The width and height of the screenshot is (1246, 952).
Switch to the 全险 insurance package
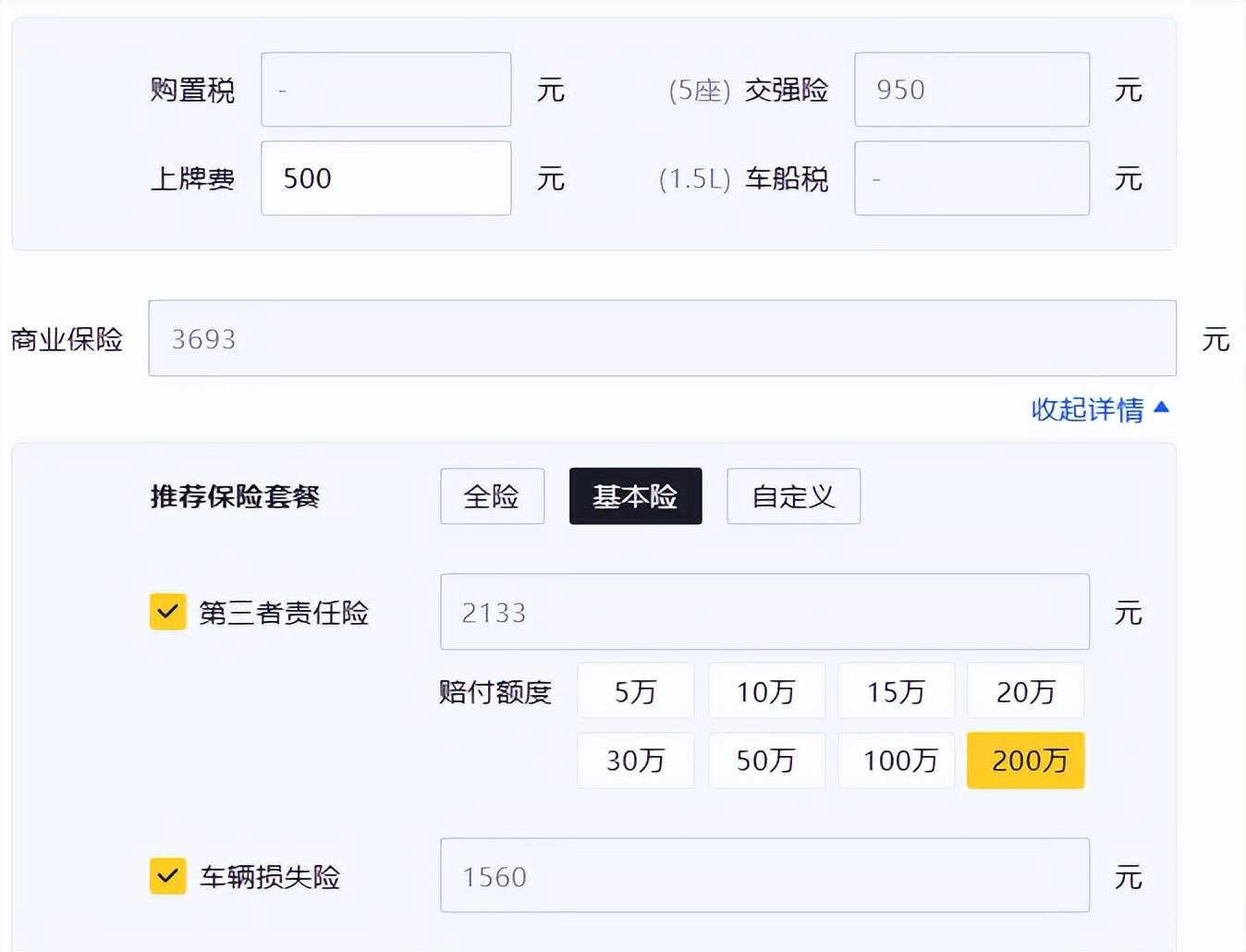492,496
